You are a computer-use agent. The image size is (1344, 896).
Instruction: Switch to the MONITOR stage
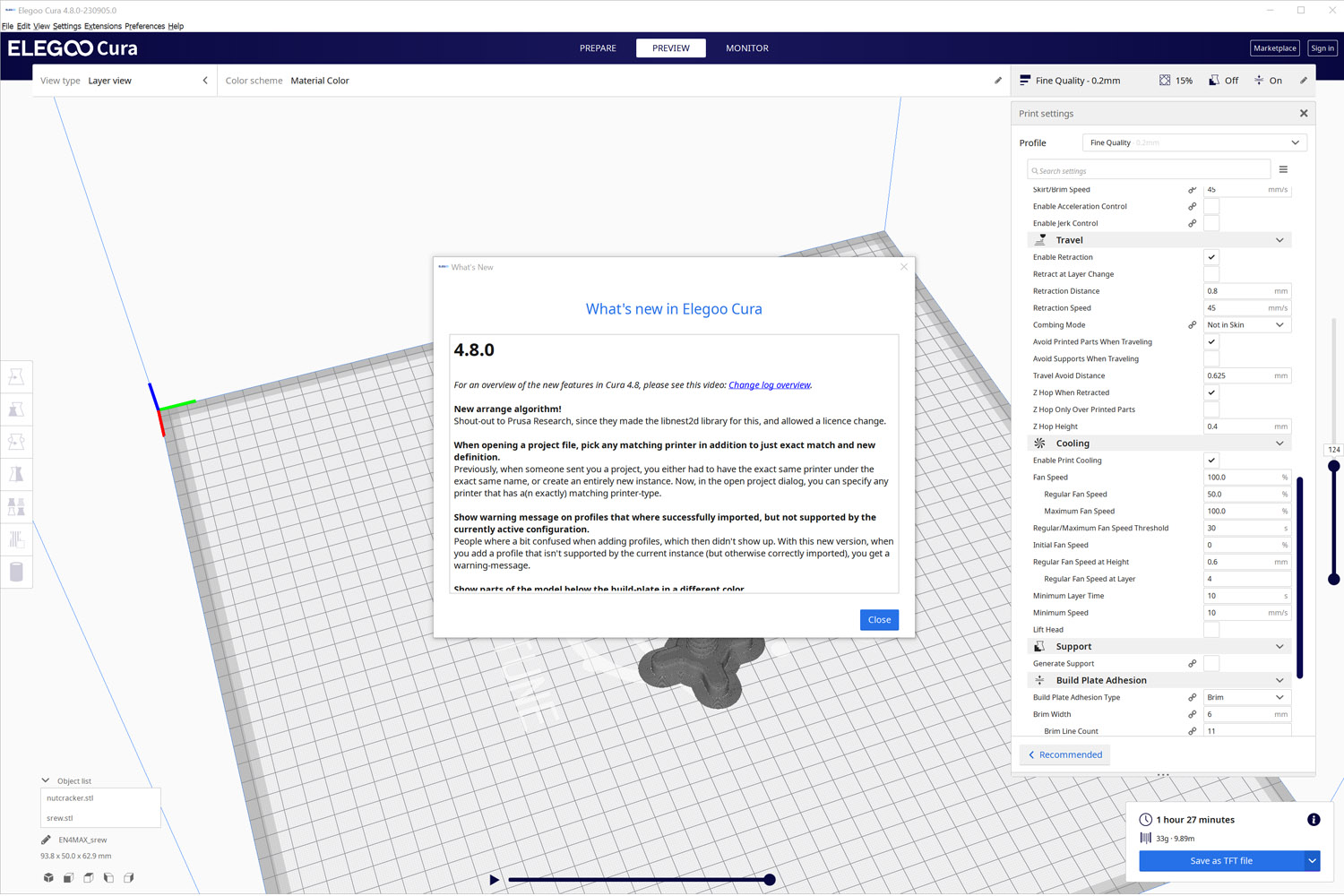tap(747, 48)
